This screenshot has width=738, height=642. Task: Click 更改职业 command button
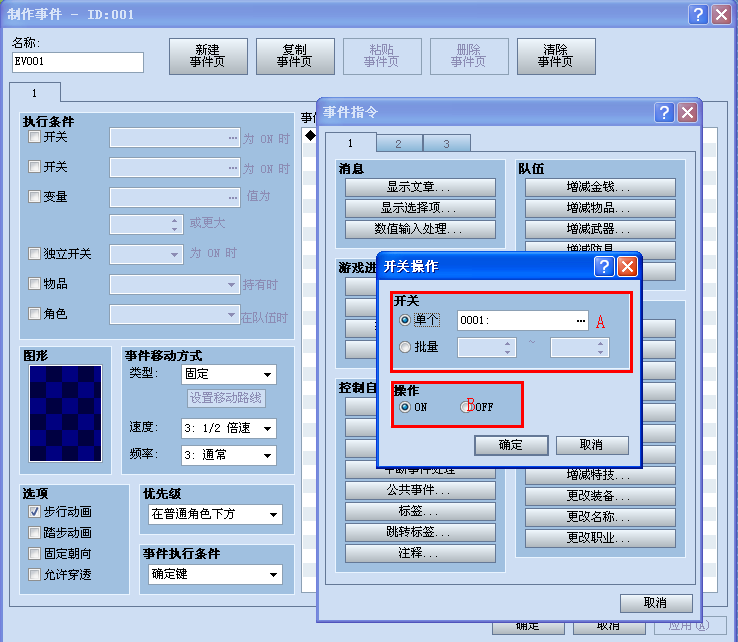pos(600,538)
